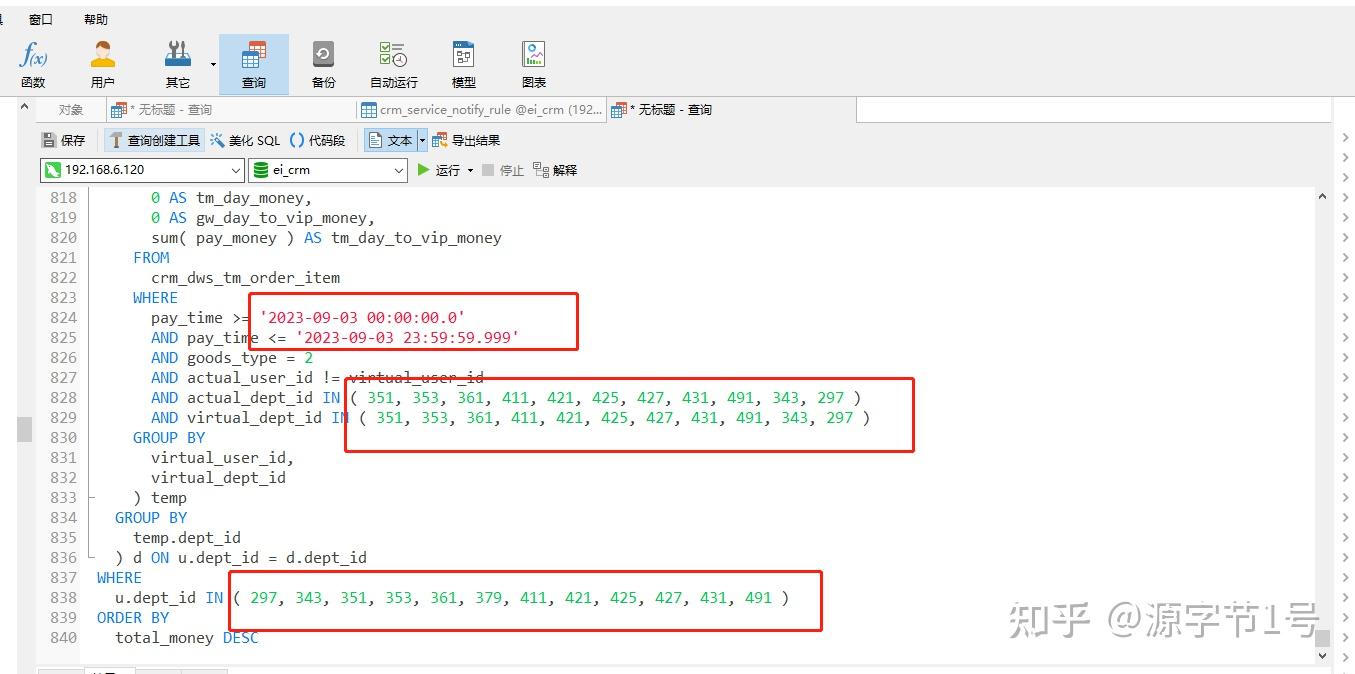Open the 自动运行 (Automation) icon

[393, 64]
